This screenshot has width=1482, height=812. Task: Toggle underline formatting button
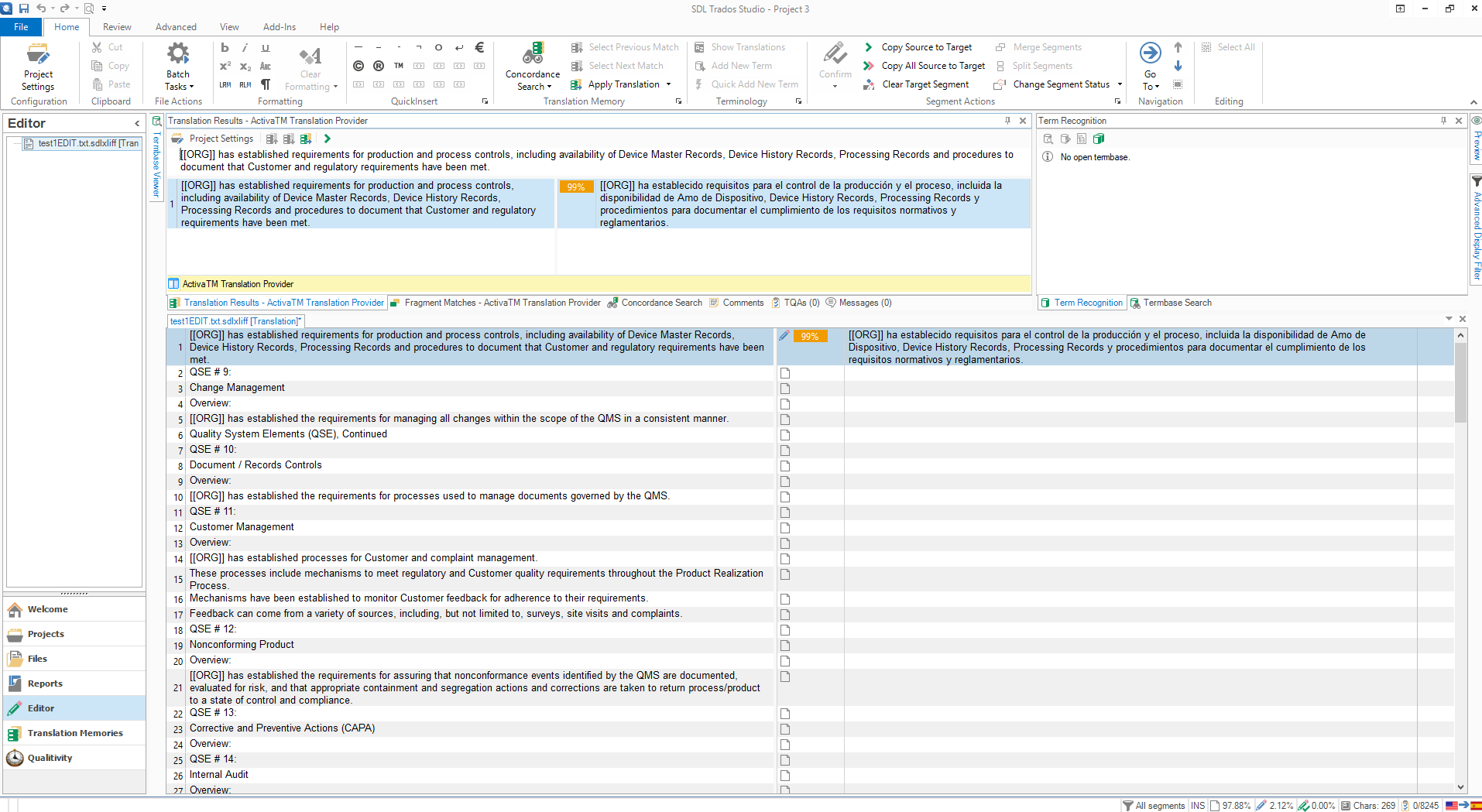tap(266, 47)
